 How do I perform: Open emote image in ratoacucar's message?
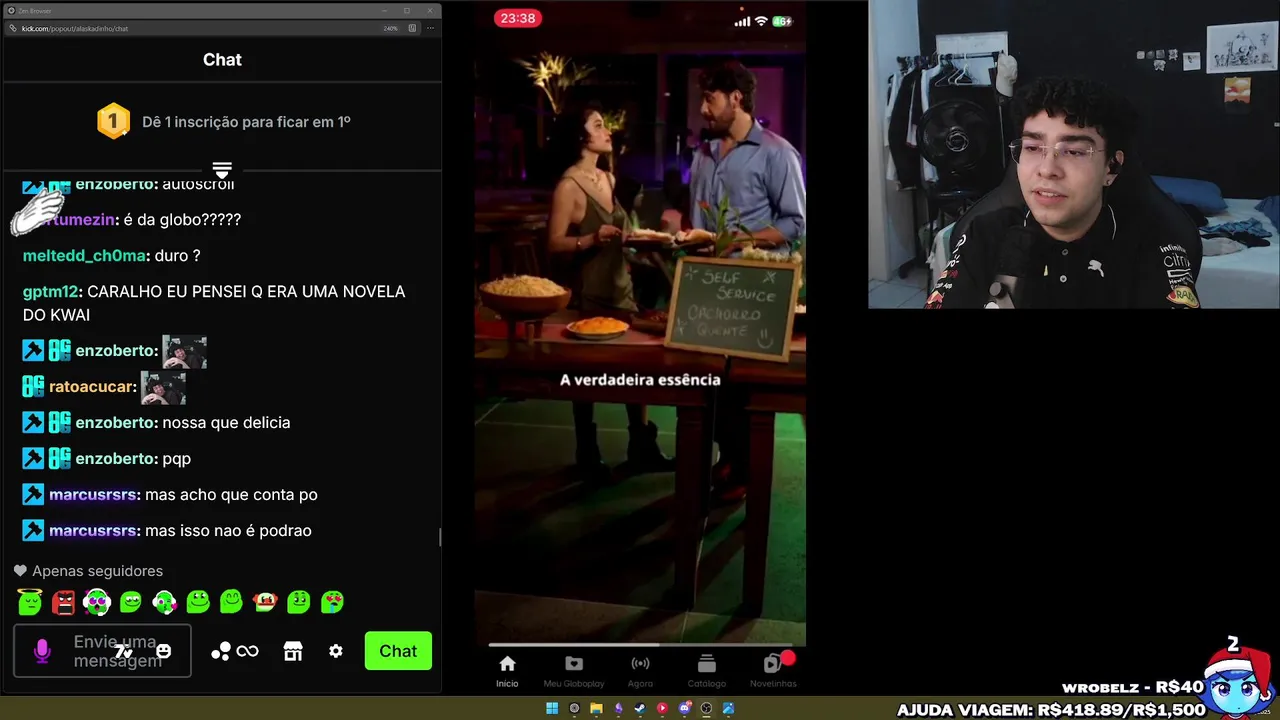(163, 387)
